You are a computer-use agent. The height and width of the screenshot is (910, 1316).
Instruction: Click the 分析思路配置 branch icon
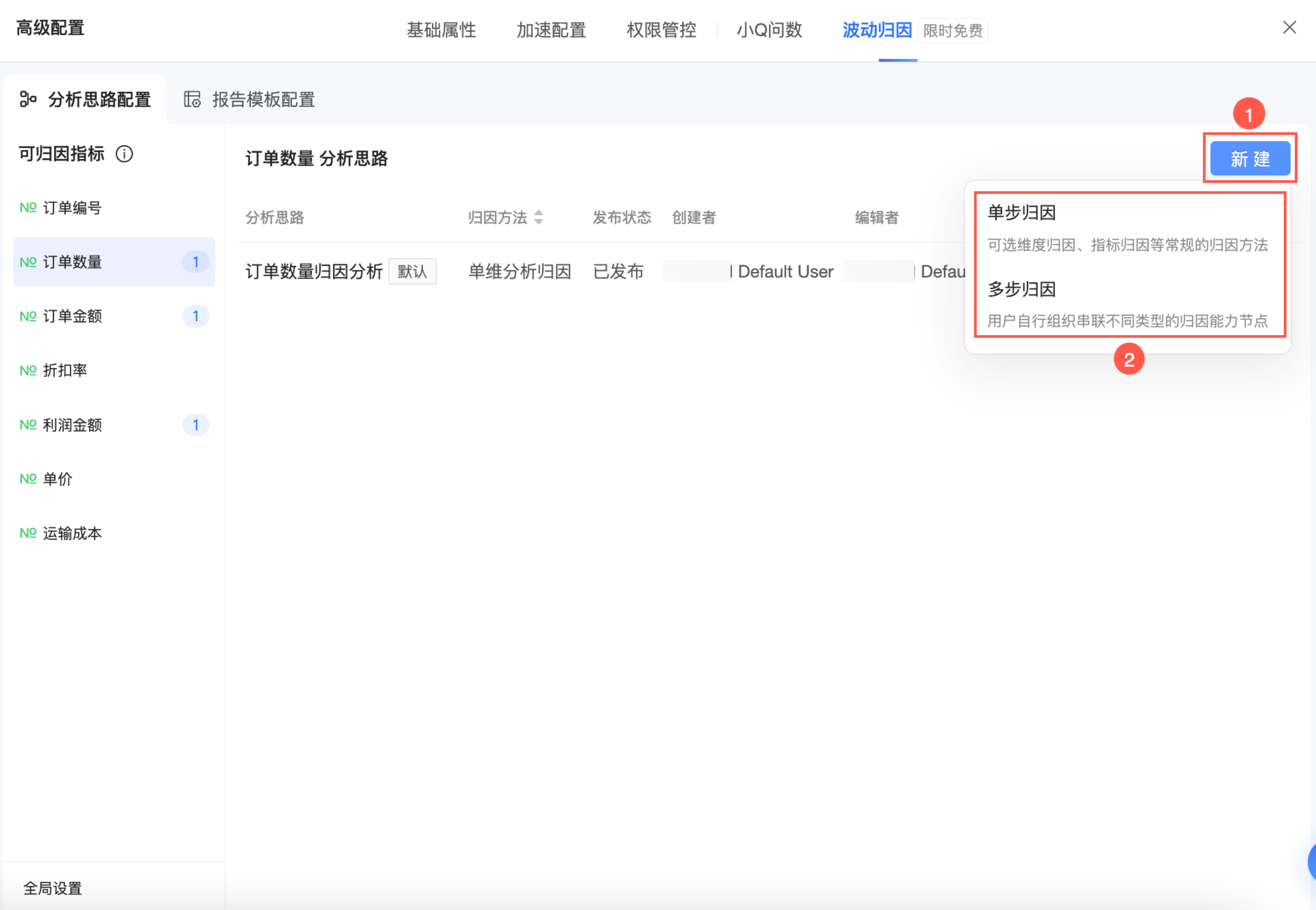click(28, 99)
